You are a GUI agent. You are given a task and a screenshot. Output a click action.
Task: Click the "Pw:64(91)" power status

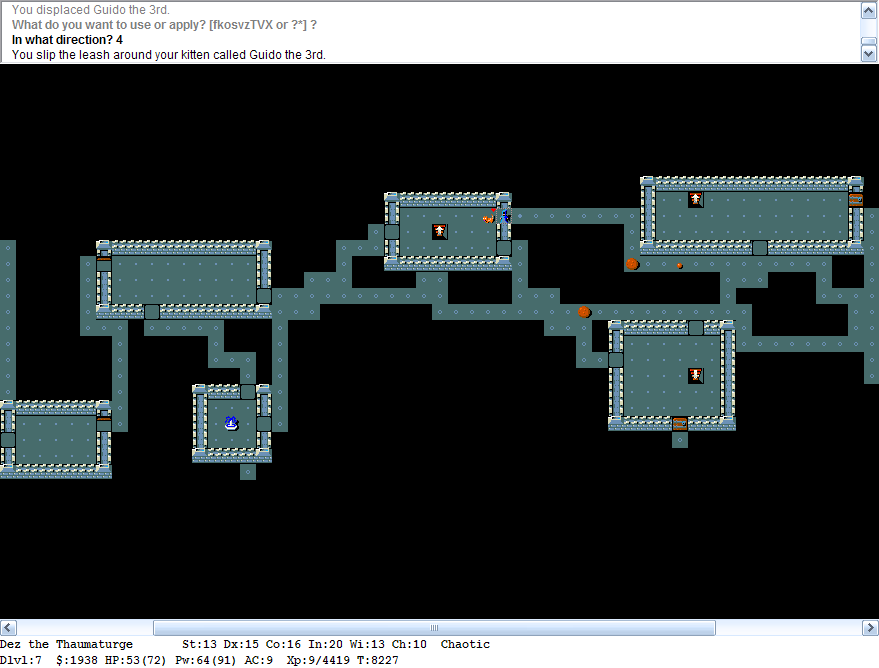(x=206, y=661)
